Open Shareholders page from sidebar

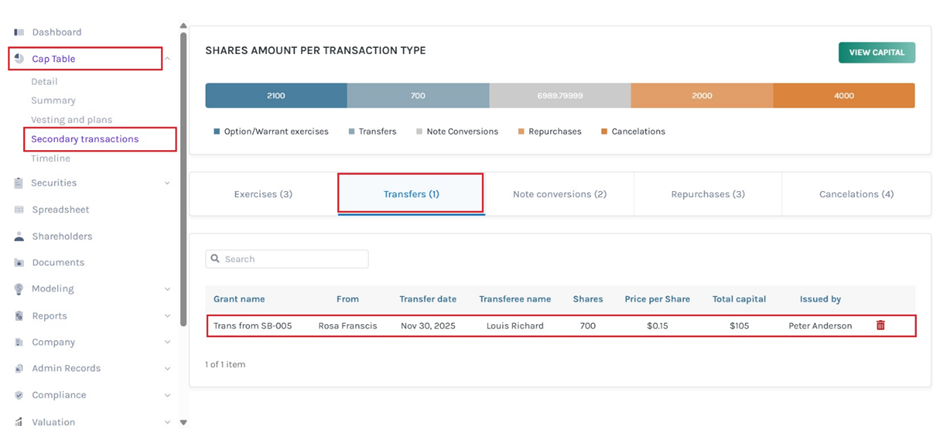tap(62, 236)
